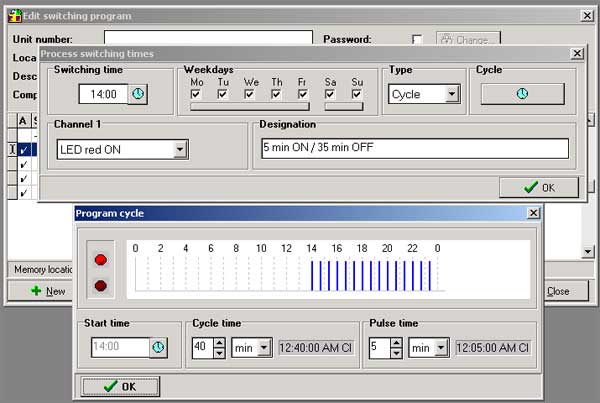Click the bright red LED indicator
The width and height of the screenshot is (600, 403).
point(101,260)
